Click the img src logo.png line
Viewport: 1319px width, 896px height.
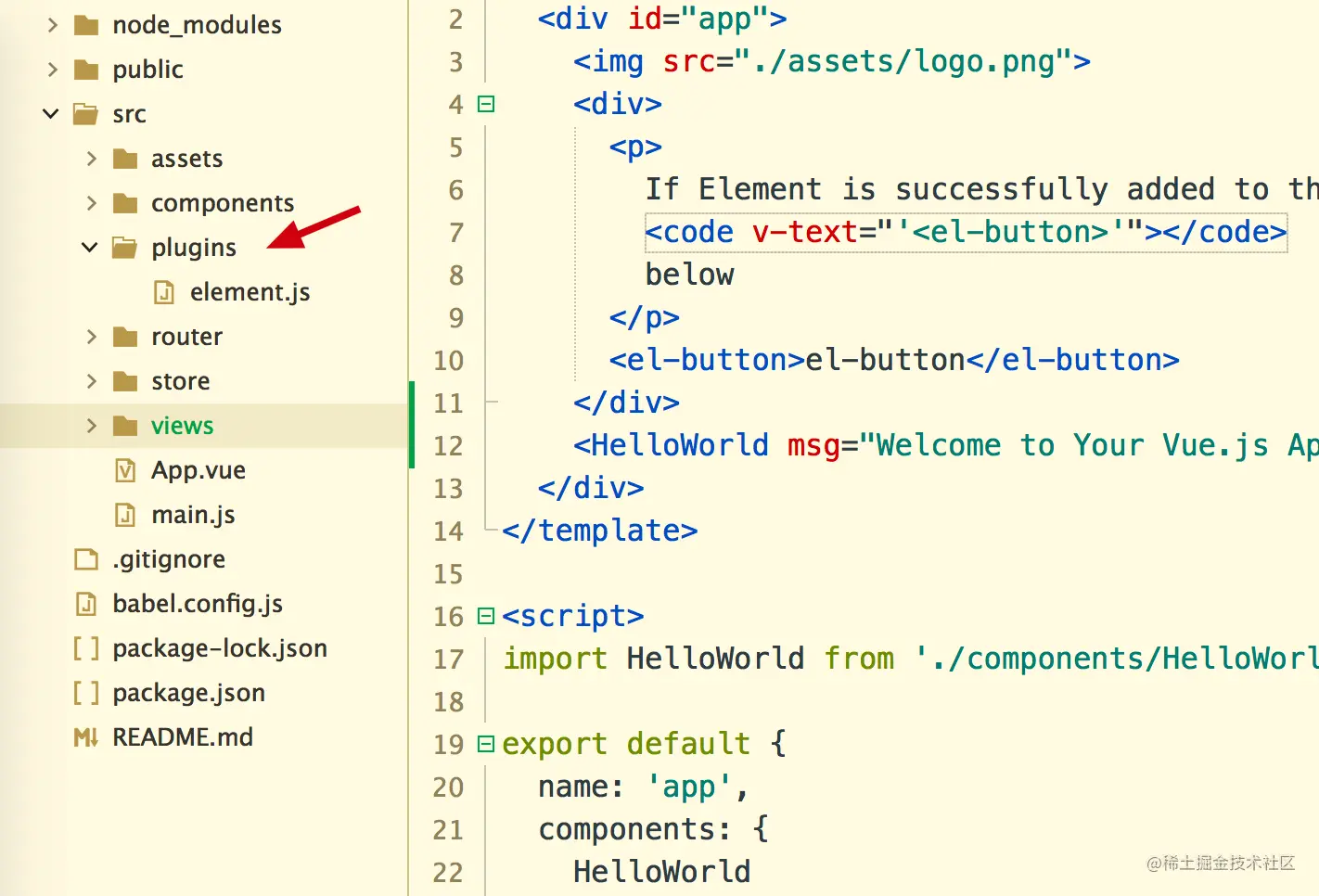832,61
